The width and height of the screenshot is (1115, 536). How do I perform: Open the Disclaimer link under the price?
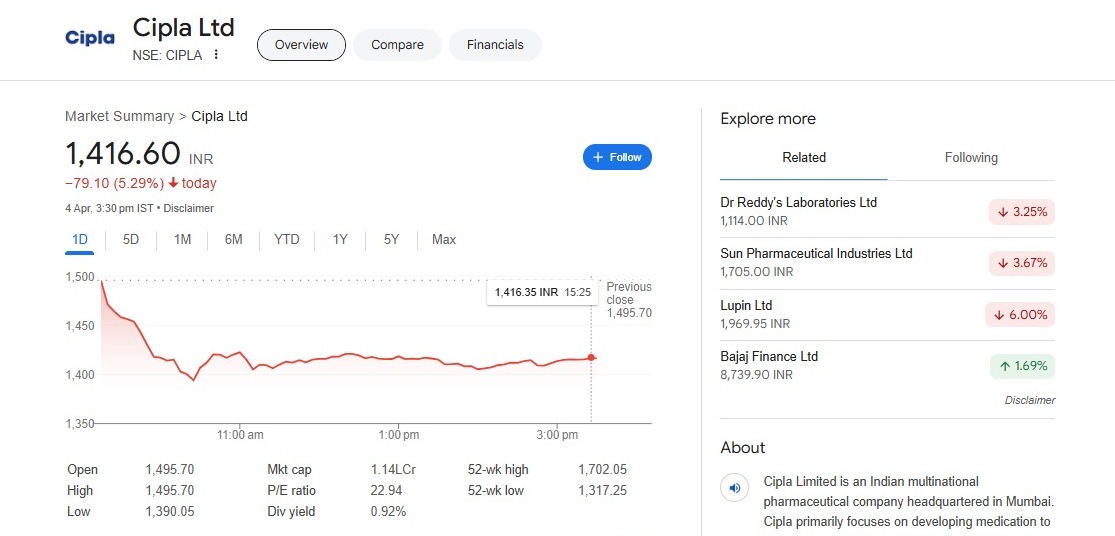tap(188, 208)
